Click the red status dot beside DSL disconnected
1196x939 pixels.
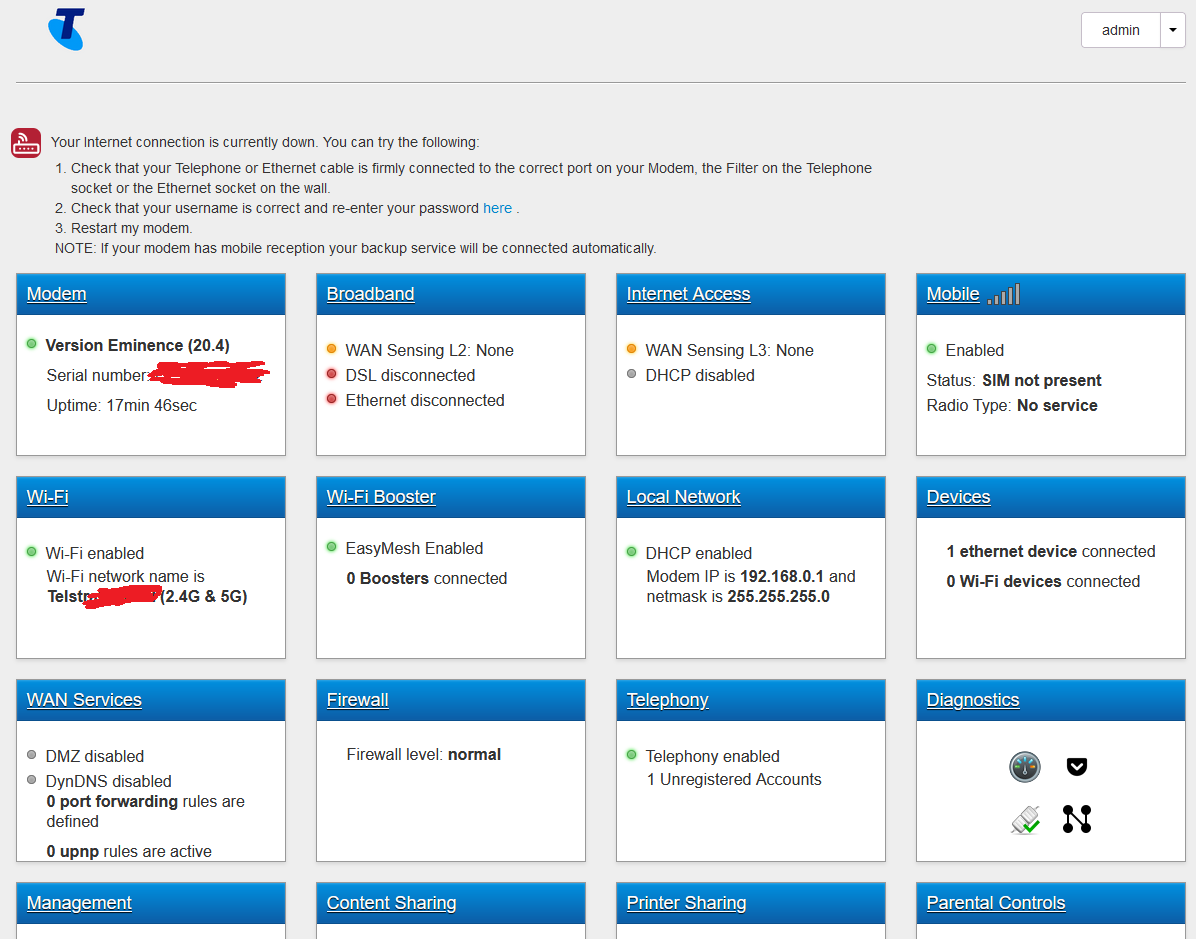(332, 374)
